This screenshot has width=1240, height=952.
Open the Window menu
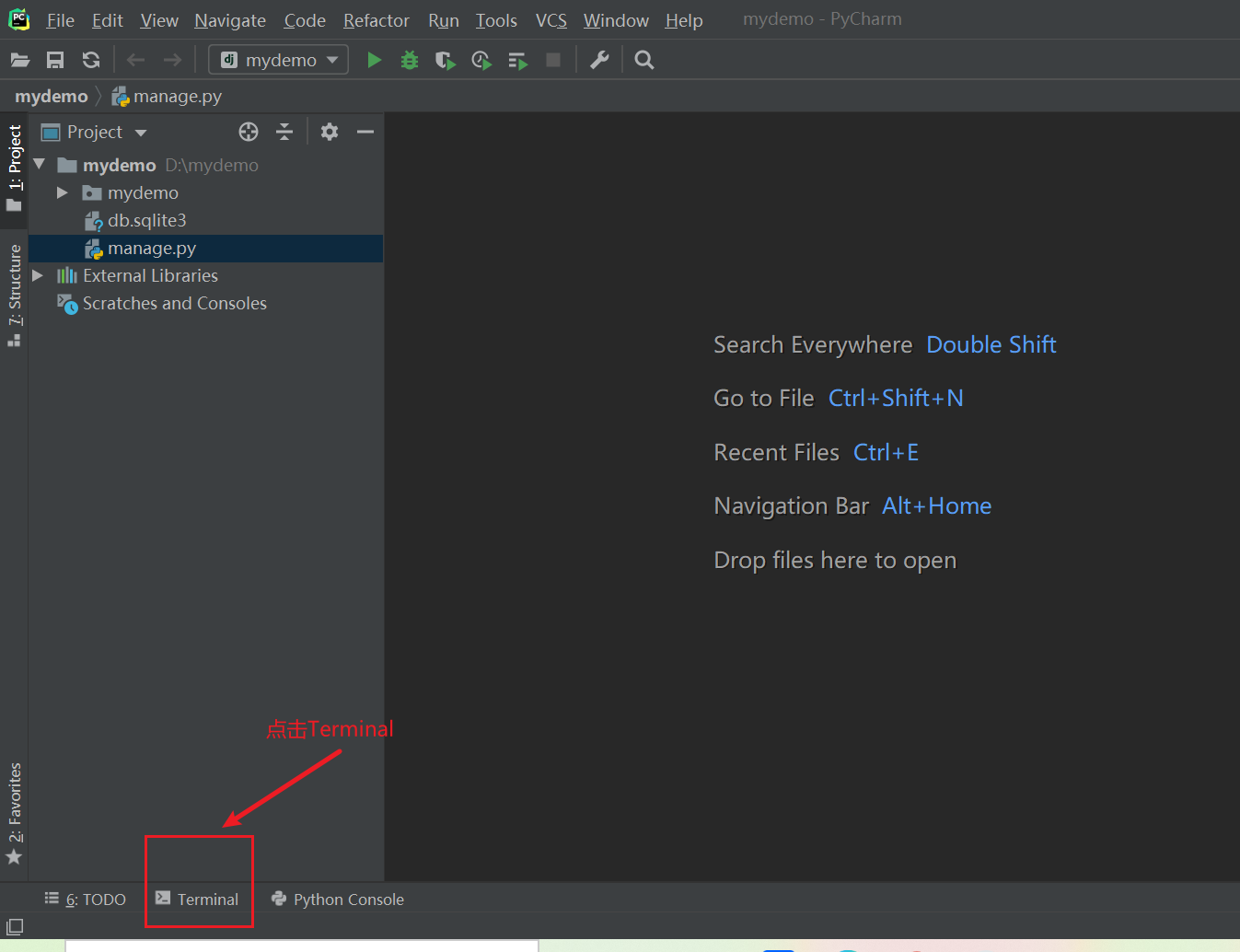[616, 20]
